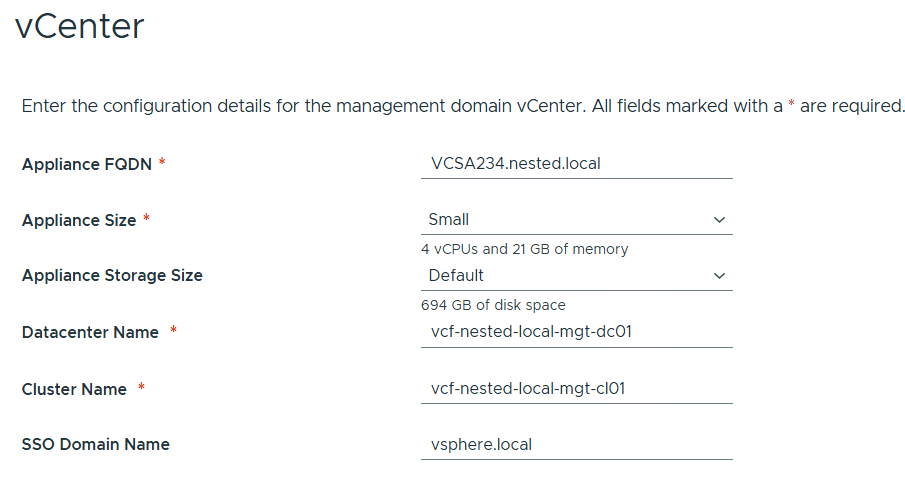Click the red asterisk beside Appliance FQDN

click(162, 163)
